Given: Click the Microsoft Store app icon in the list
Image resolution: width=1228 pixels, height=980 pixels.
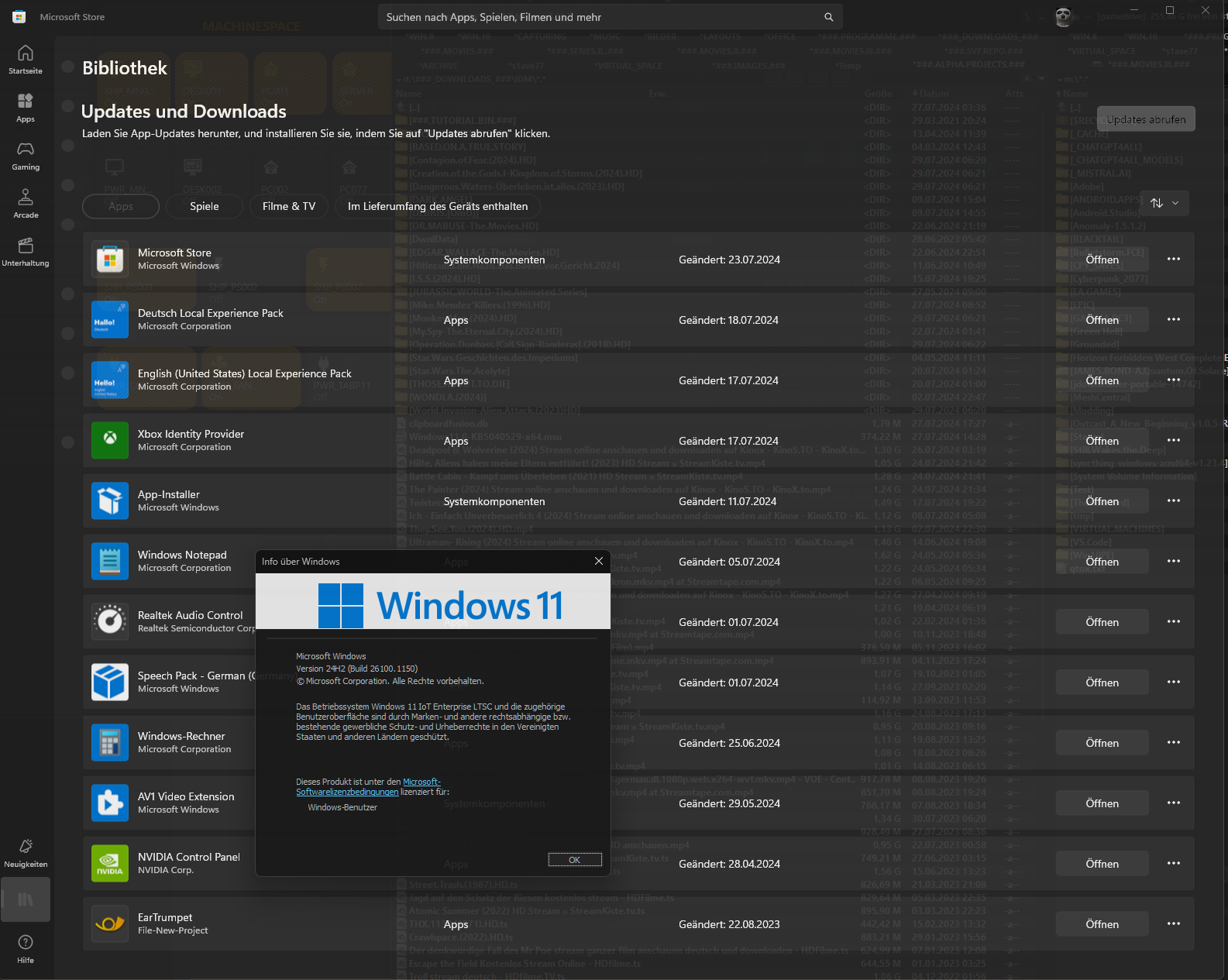Looking at the screenshot, I should point(110,259).
